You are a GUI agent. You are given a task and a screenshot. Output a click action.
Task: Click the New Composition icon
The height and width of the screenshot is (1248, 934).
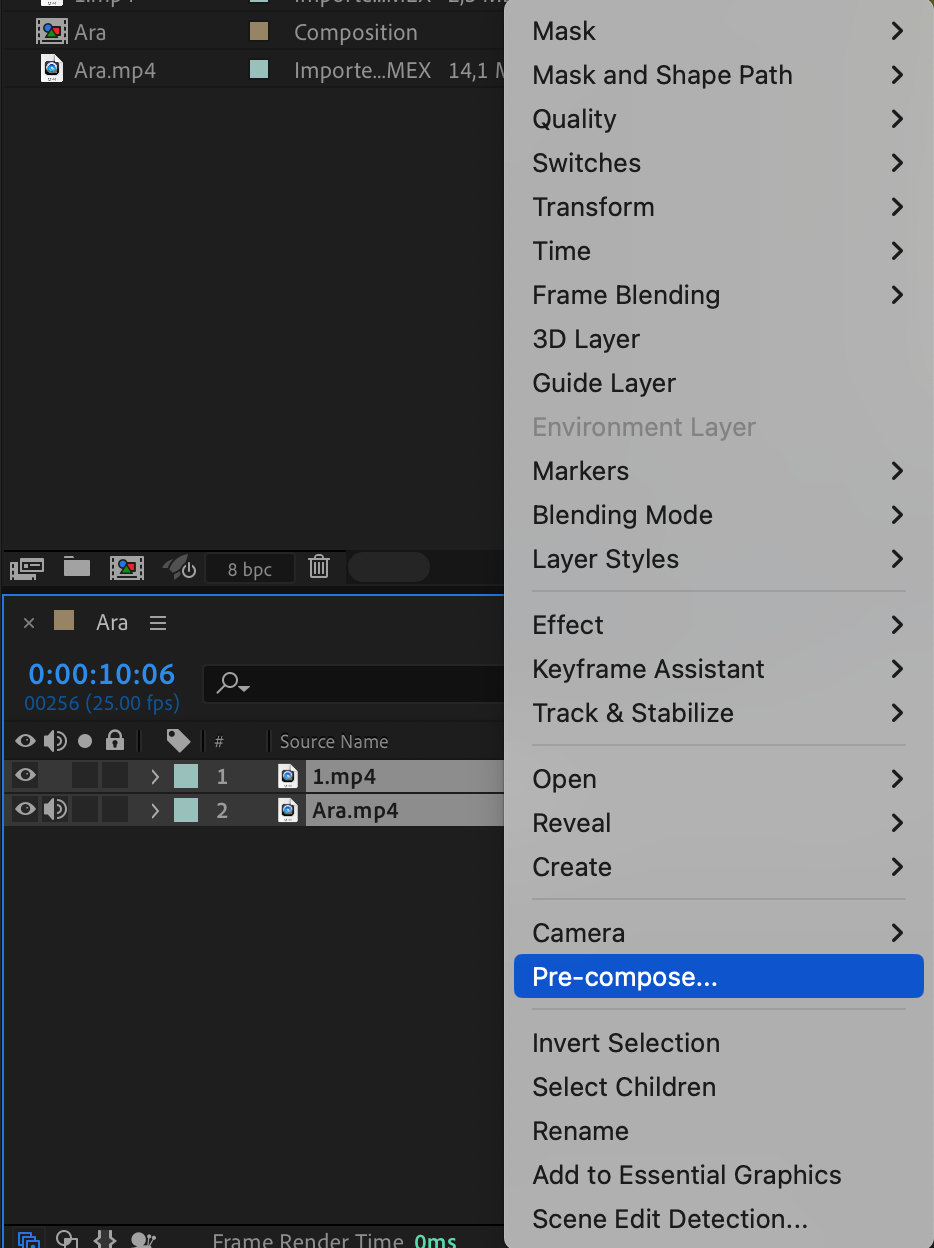127,568
